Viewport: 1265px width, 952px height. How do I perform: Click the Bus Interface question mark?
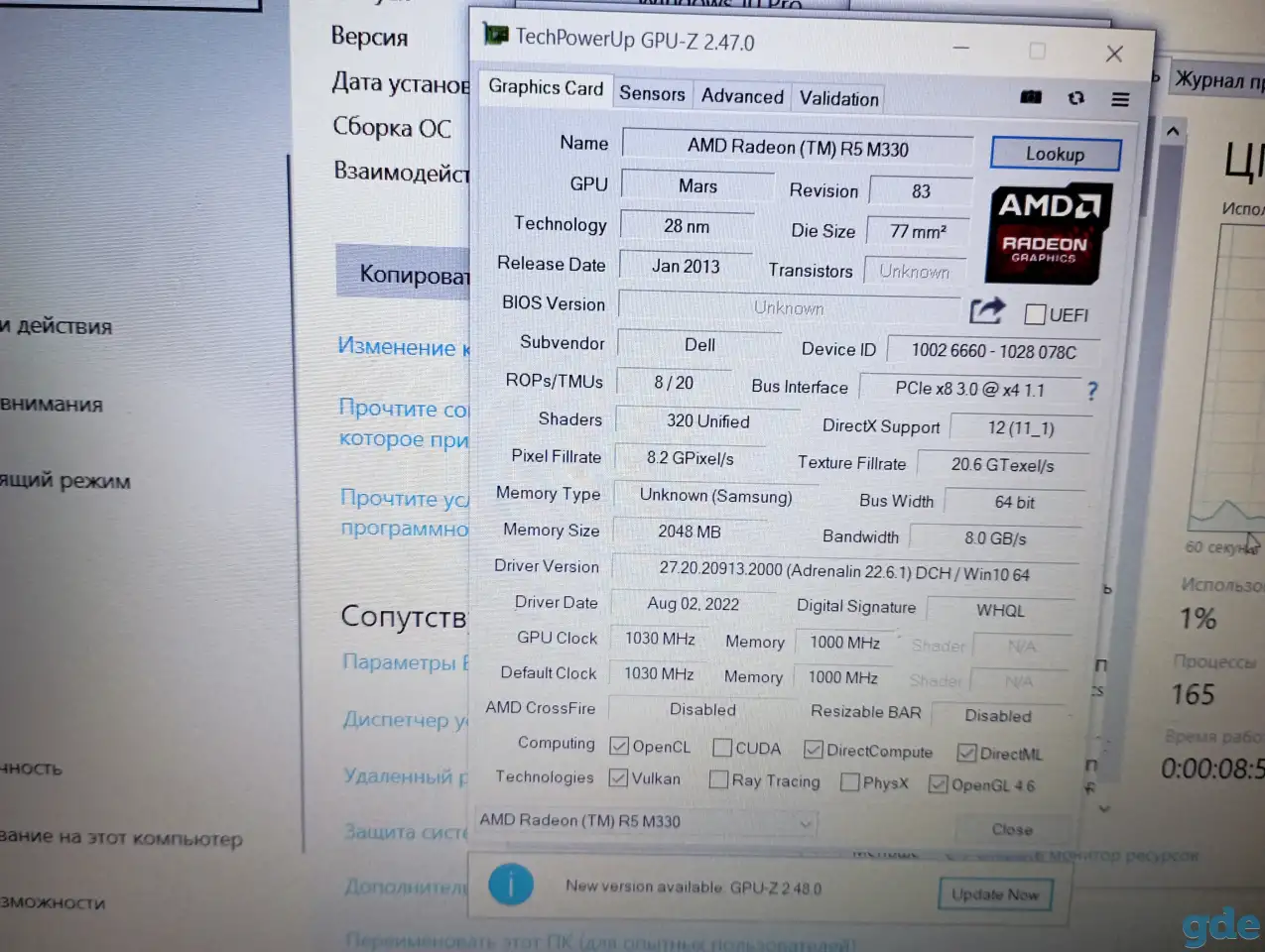point(1092,391)
